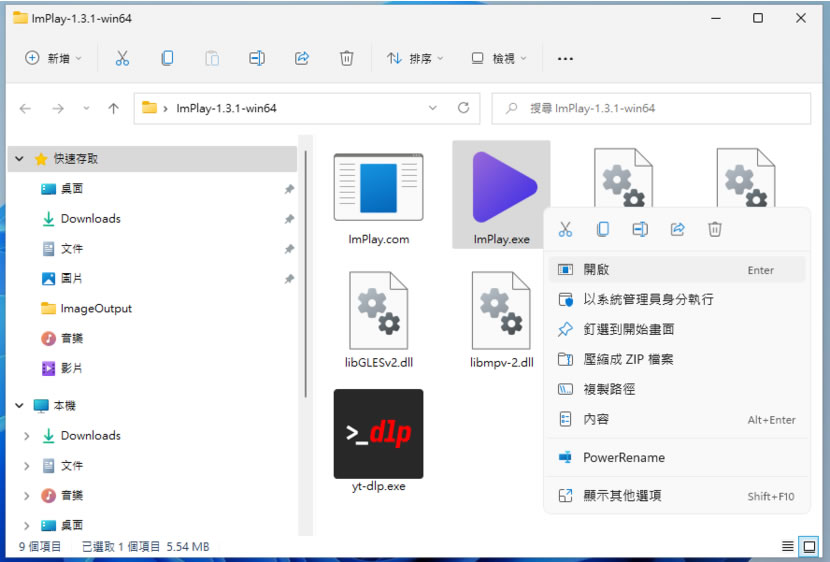Screen dimensions: 830x562
Task: Open the 排序 sort dropdown
Action: click(415, 58)
